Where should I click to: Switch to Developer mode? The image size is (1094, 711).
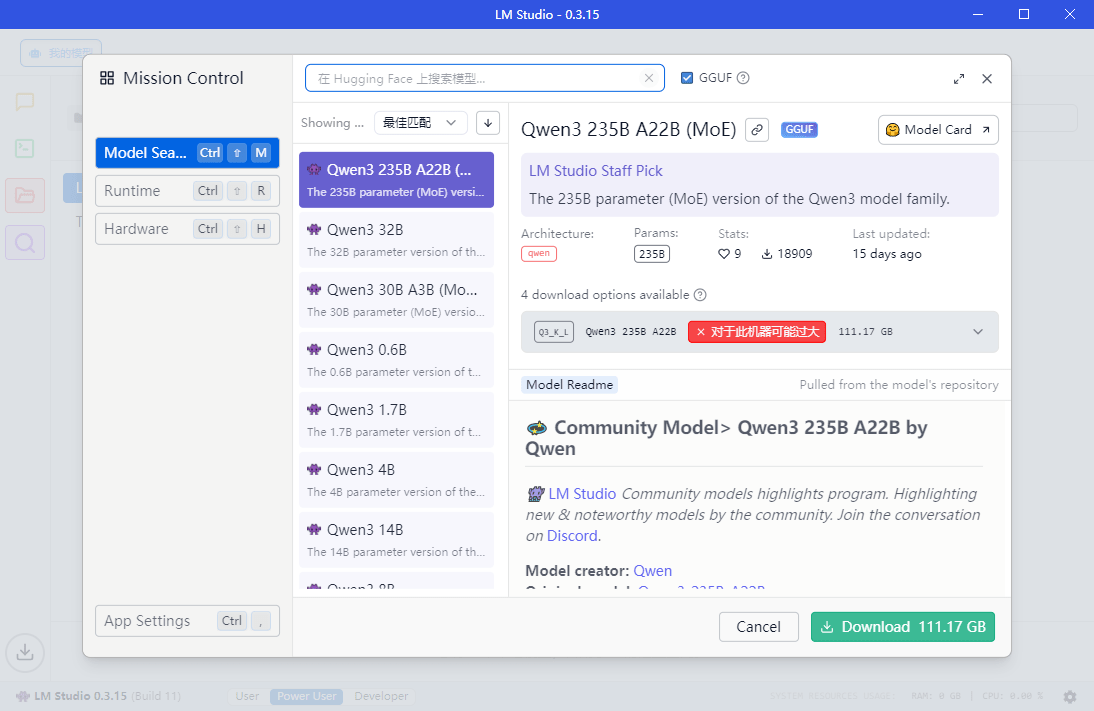(x=381, y=696)
